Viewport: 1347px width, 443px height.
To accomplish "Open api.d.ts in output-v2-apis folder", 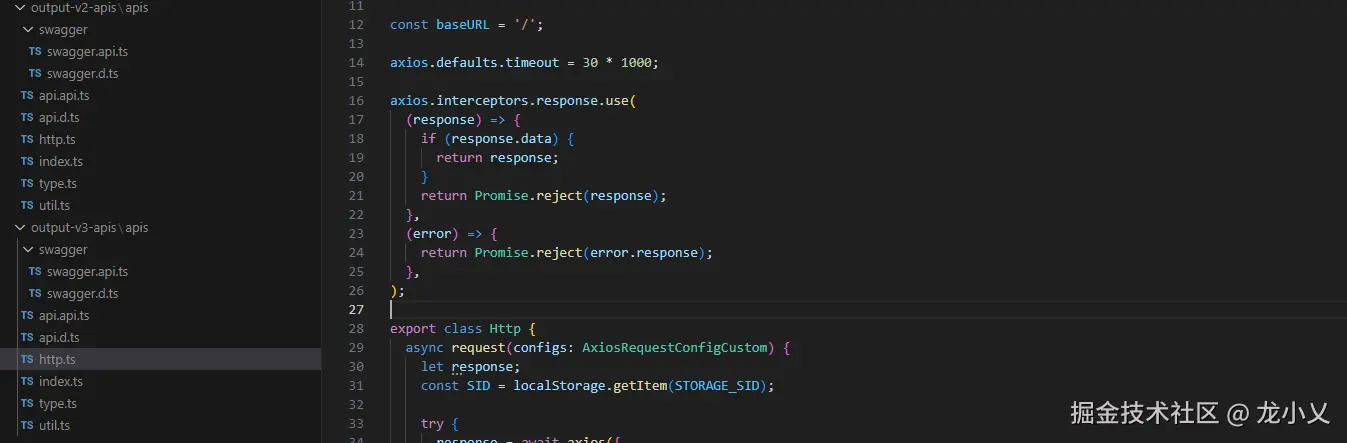I will coord(59,118).
